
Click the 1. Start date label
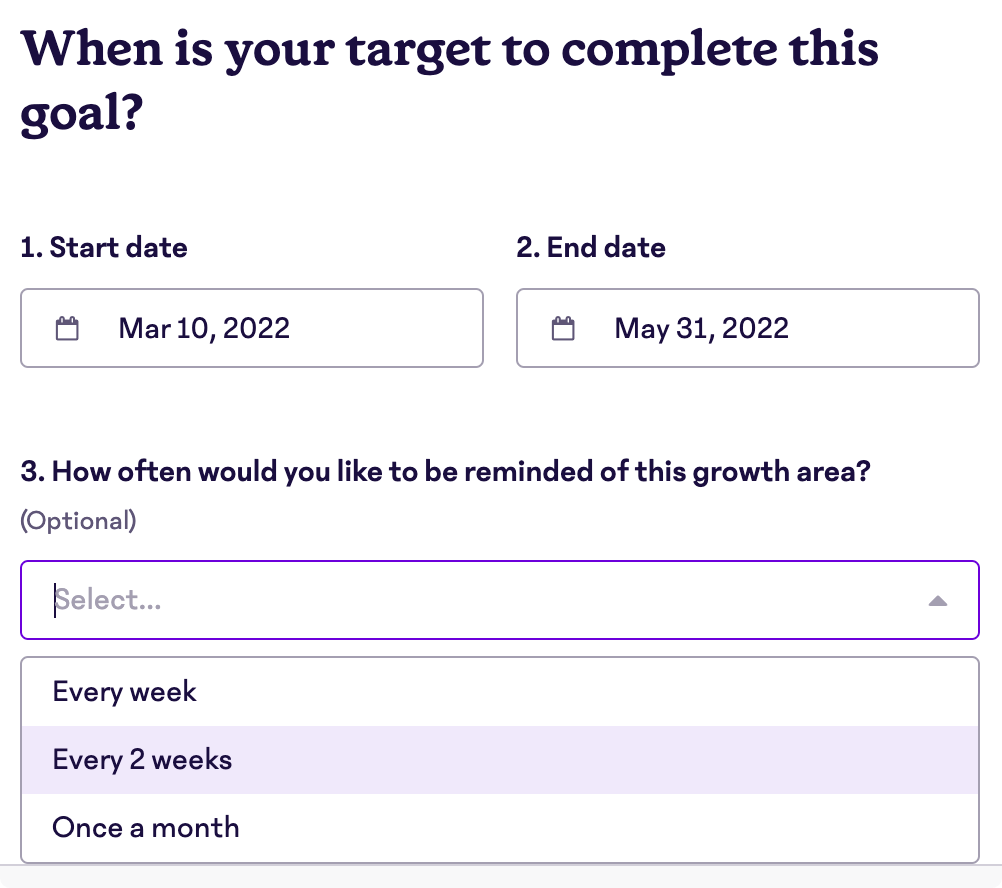pyautogui.click(x=104, y=247)
